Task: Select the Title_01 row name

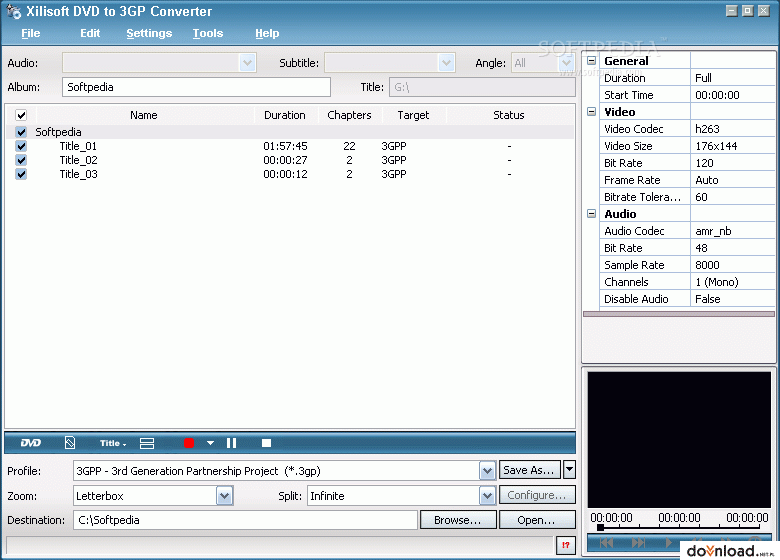Action: pos(79,146)
